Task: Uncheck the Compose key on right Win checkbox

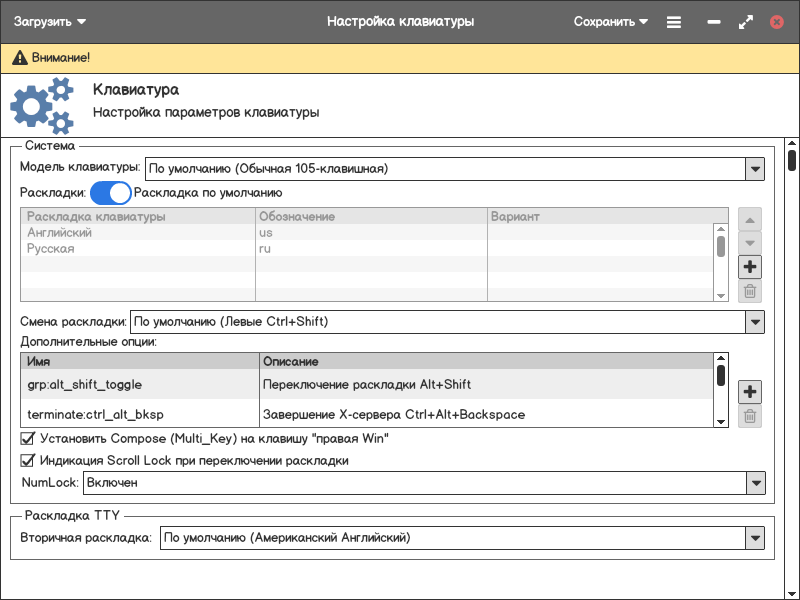Action: coord(28,438)
